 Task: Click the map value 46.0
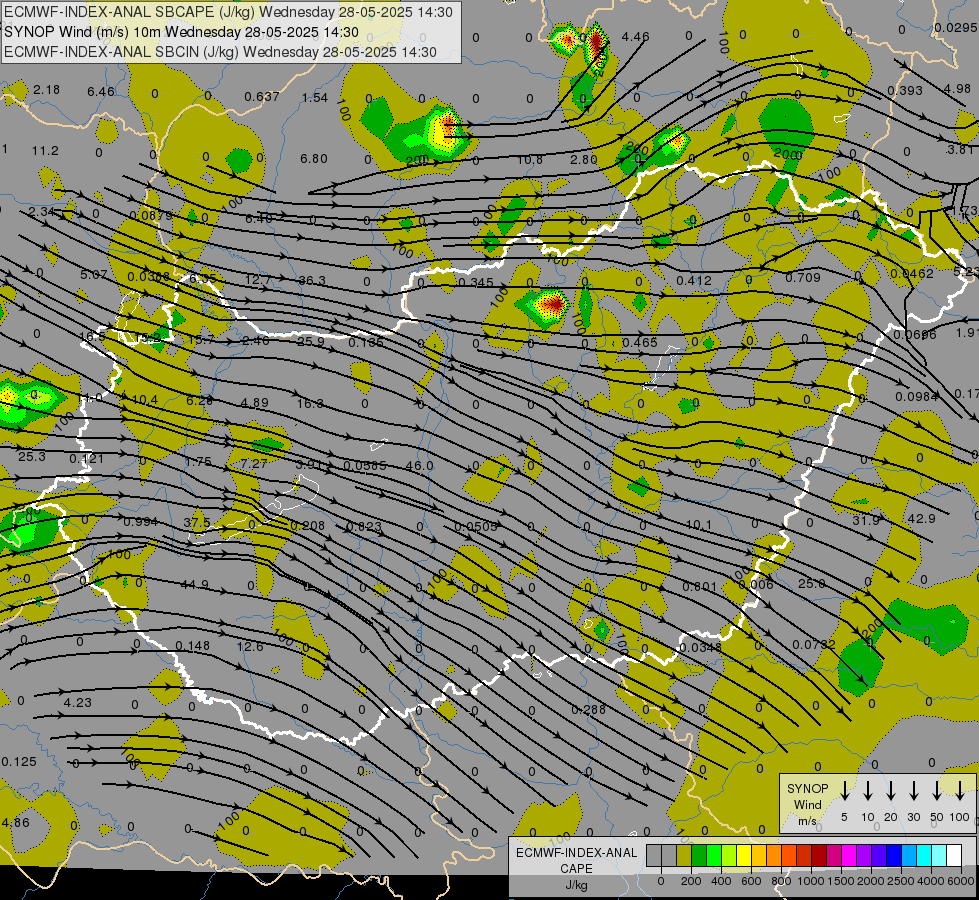click(419, 465)
